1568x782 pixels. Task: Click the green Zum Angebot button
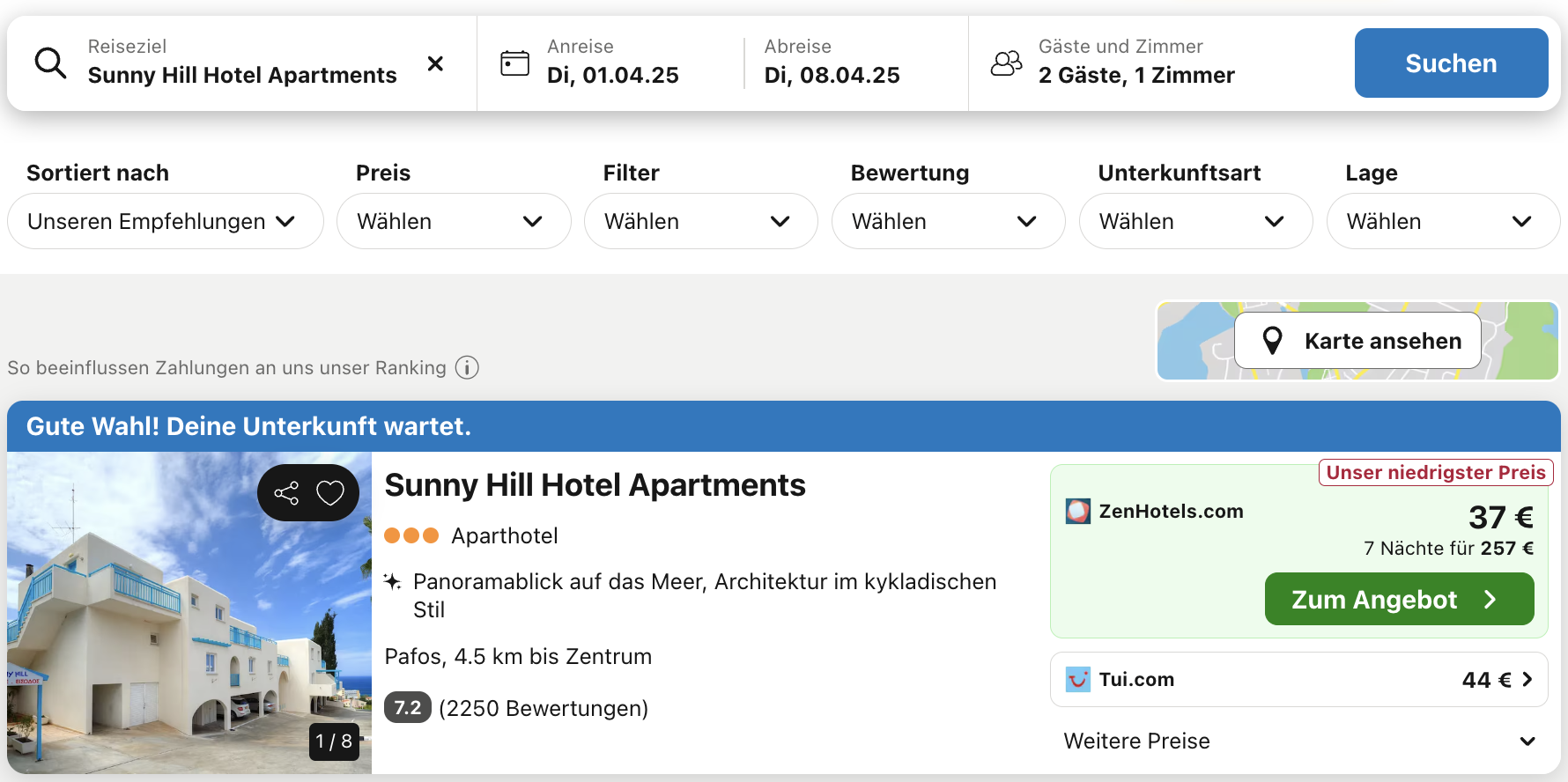pos(1399,600)
